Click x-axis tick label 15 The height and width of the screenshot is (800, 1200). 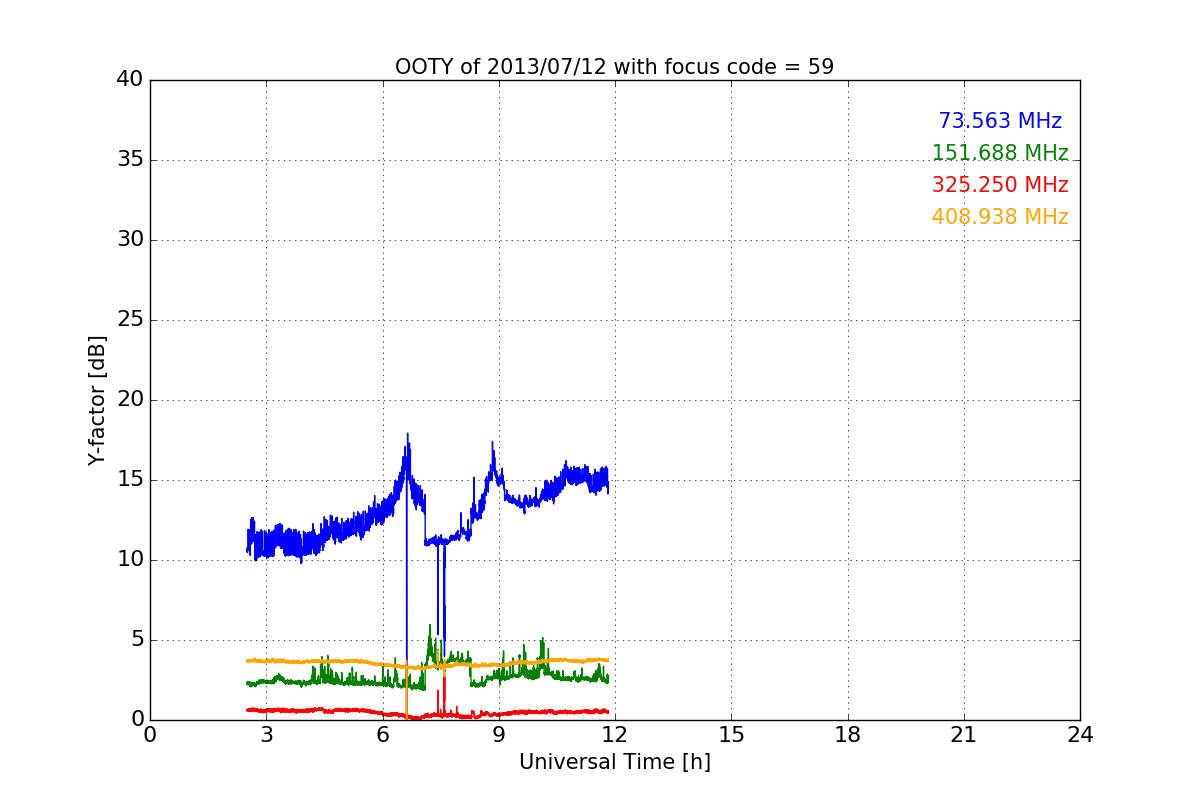point(731,735)
